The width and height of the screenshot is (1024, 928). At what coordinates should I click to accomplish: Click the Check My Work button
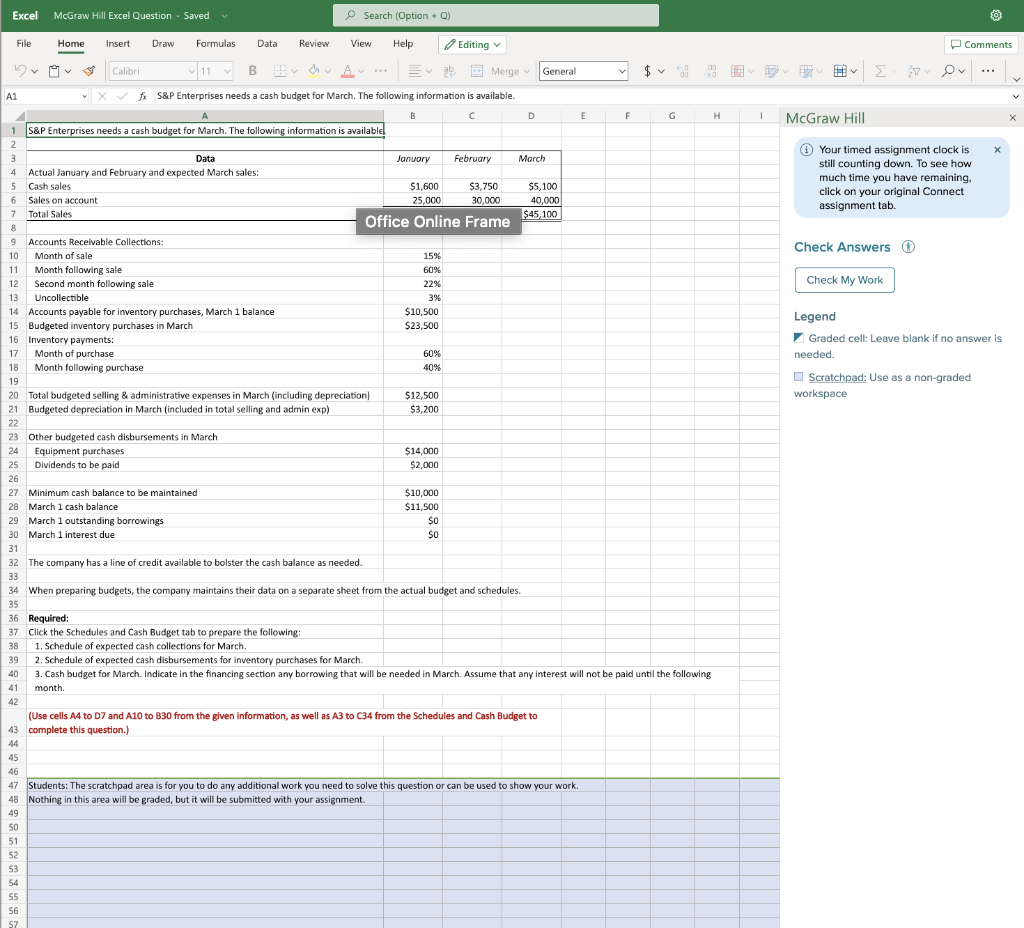click(x=844, y=280)
